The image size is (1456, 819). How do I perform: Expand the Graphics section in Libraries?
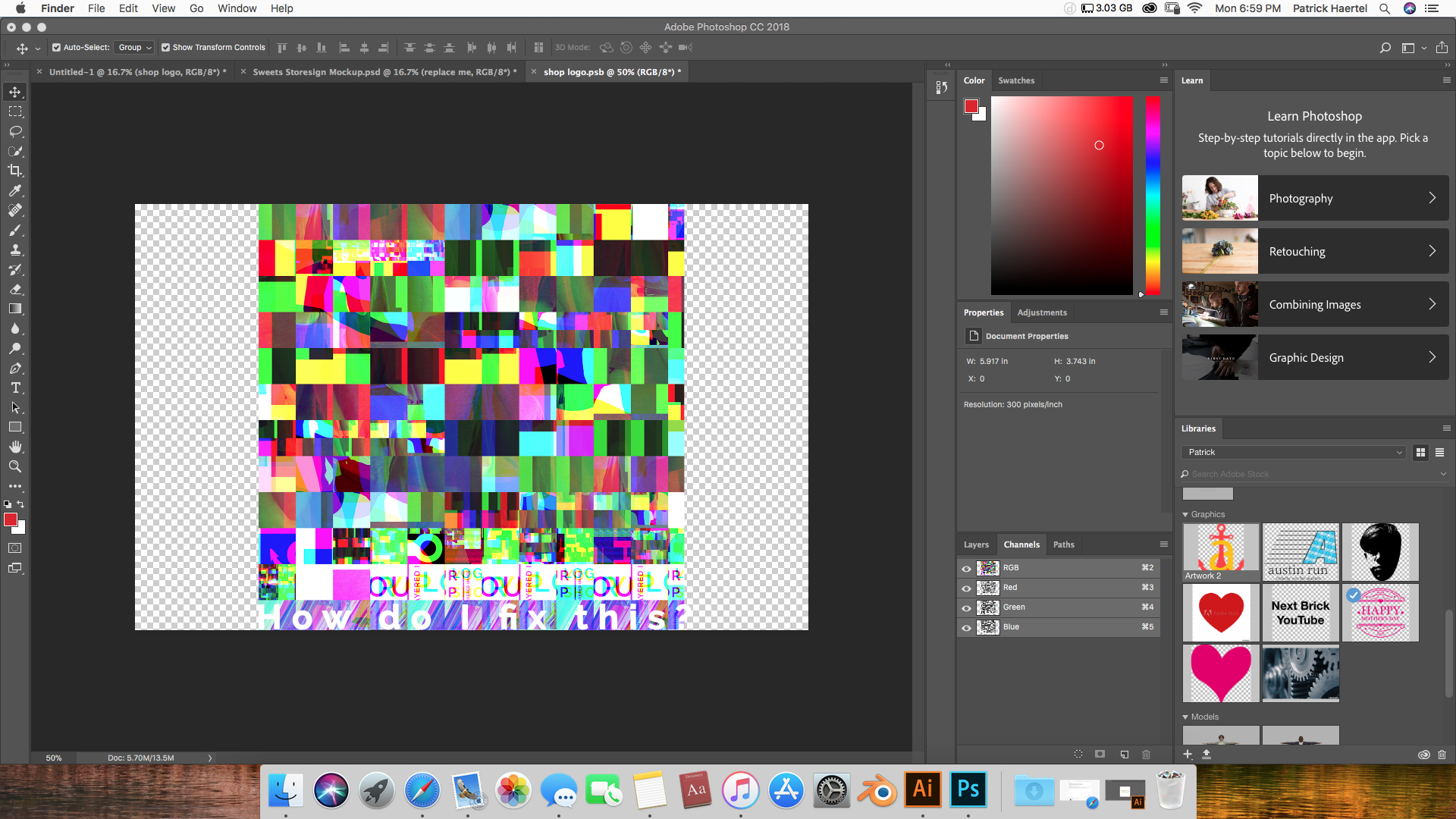1185,514
